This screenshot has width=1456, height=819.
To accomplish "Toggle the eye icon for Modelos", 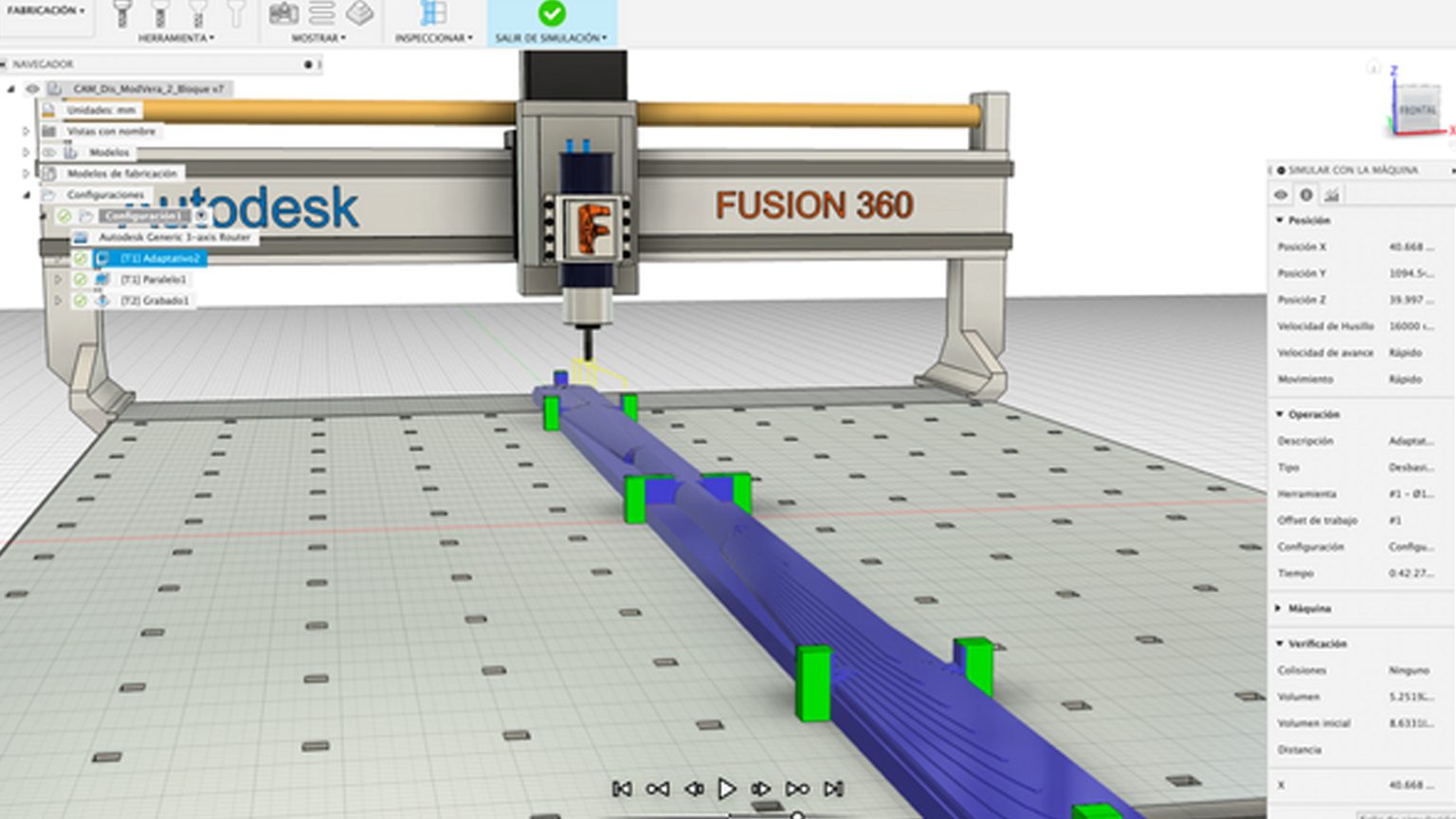I will pos(48,152).
